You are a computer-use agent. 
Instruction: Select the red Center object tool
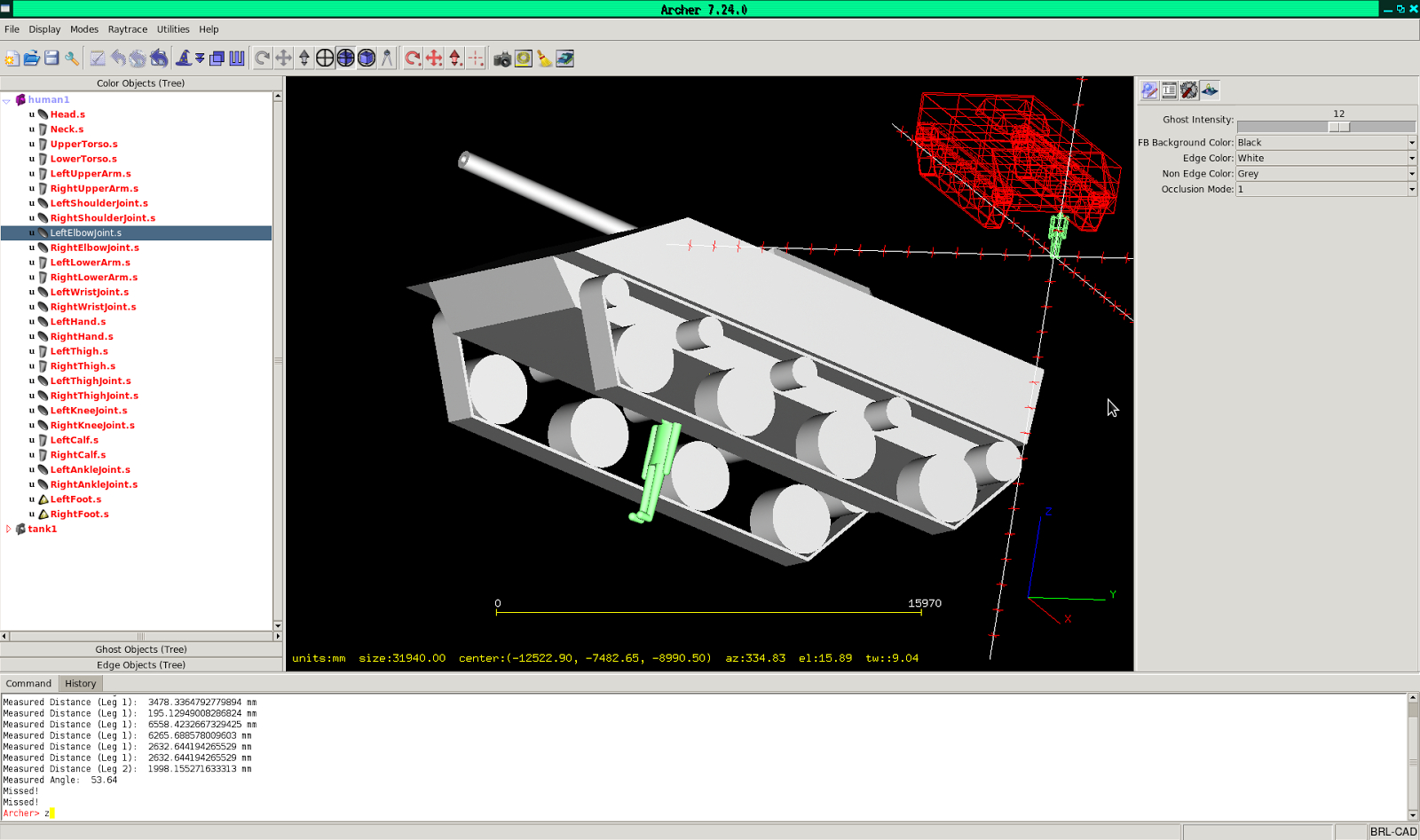(x=476, y=59)
